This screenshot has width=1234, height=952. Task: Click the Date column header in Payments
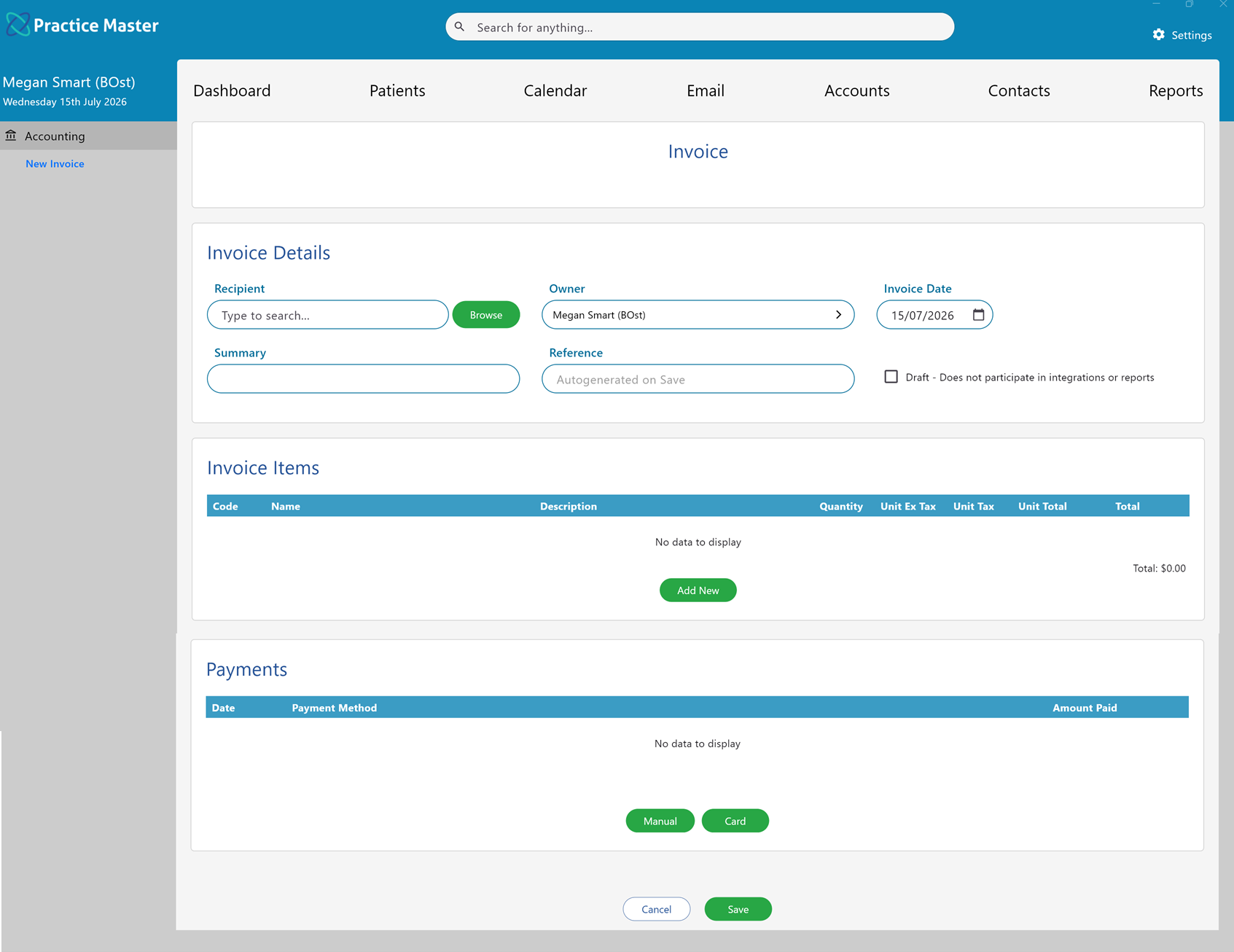tap(223, 708)
